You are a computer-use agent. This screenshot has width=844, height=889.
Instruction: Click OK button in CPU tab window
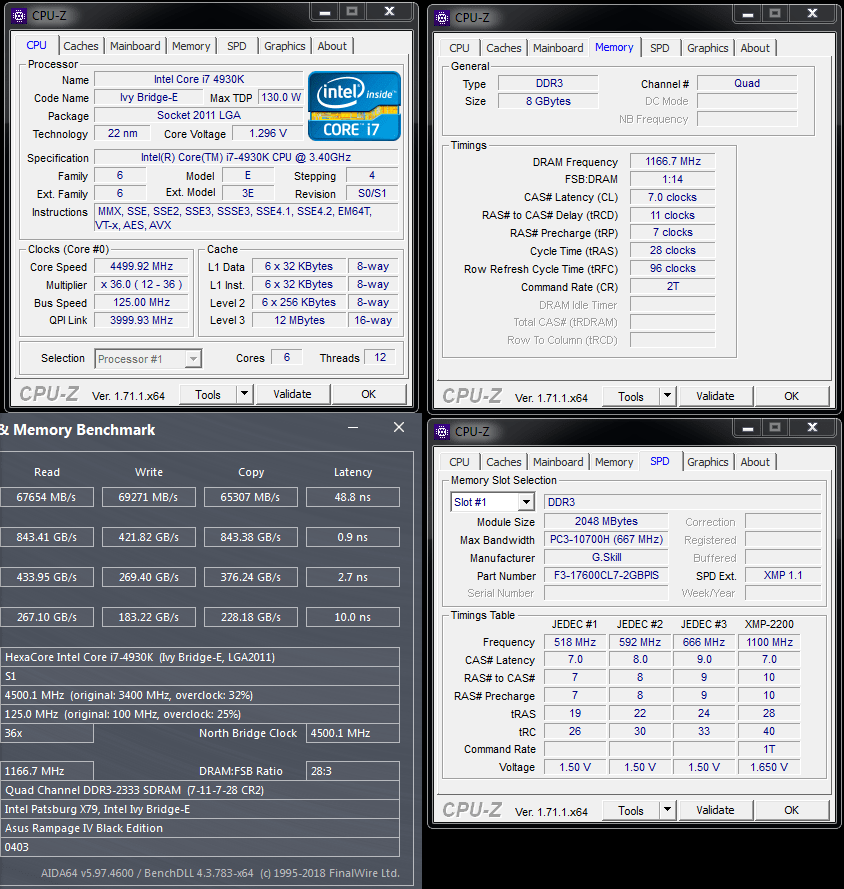point(368,394)
